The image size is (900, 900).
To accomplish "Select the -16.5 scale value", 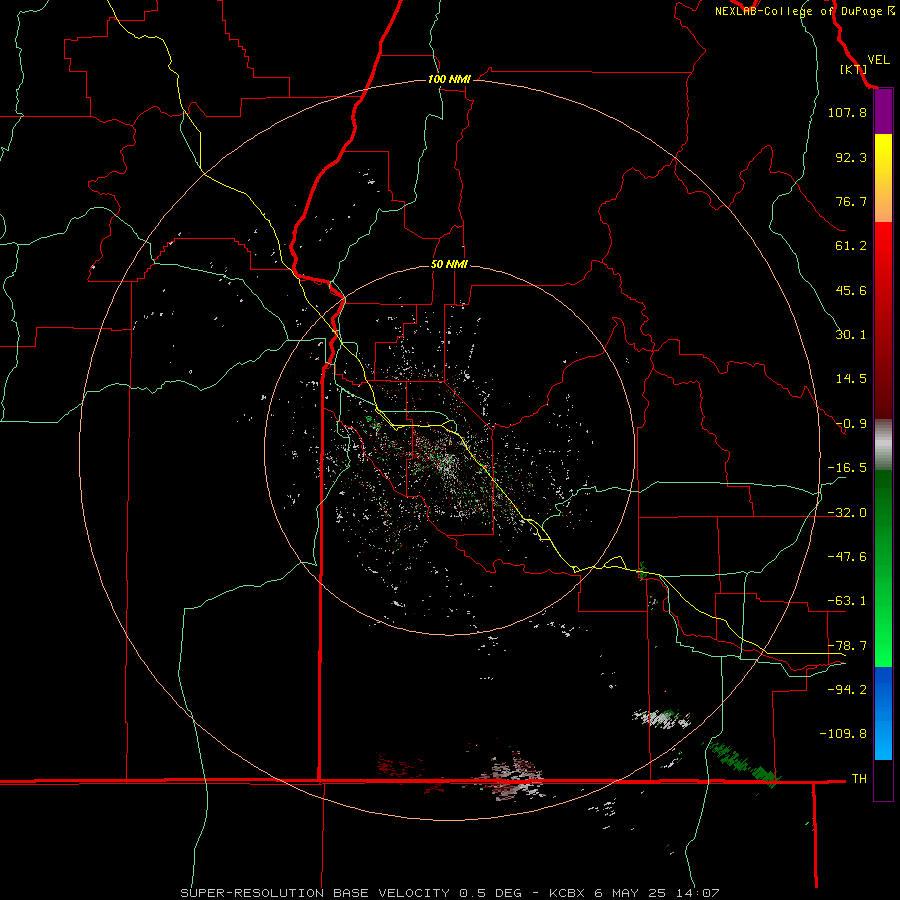I will [847, 468].
